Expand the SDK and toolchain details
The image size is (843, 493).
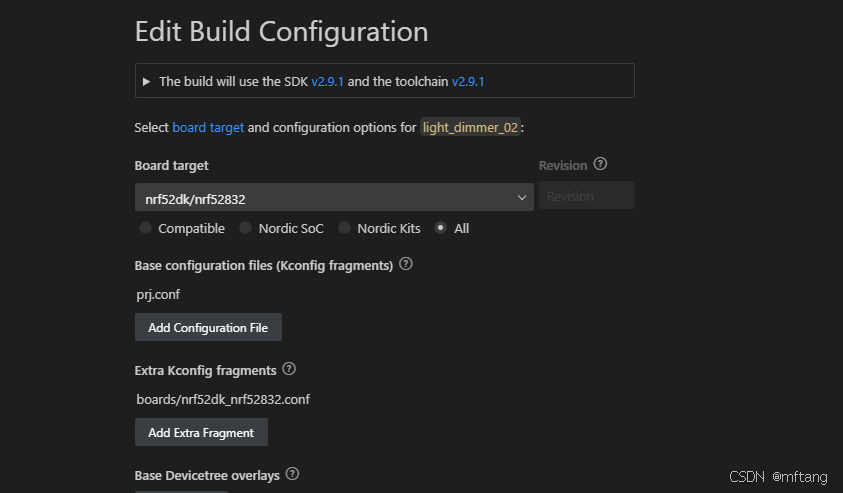click(146, 81)
